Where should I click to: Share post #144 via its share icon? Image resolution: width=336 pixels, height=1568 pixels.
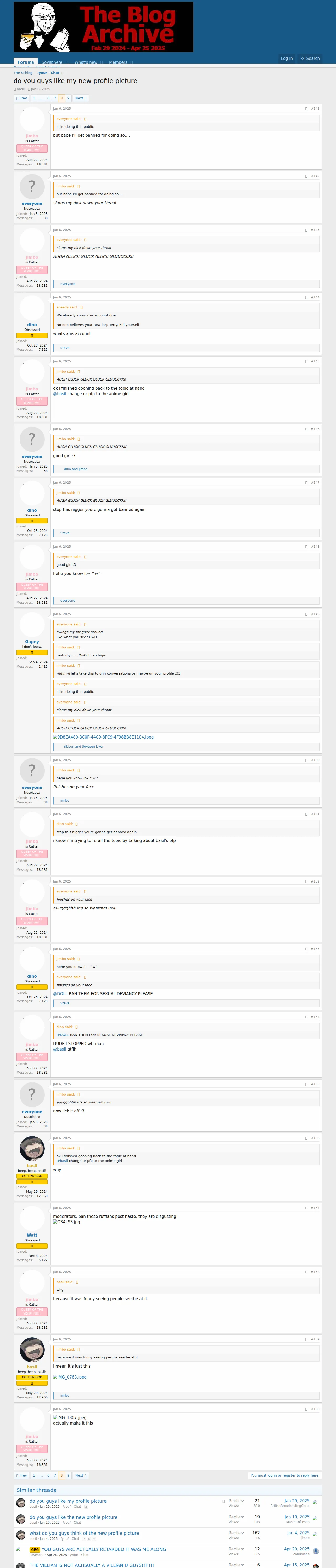click(x=306, y=298)
